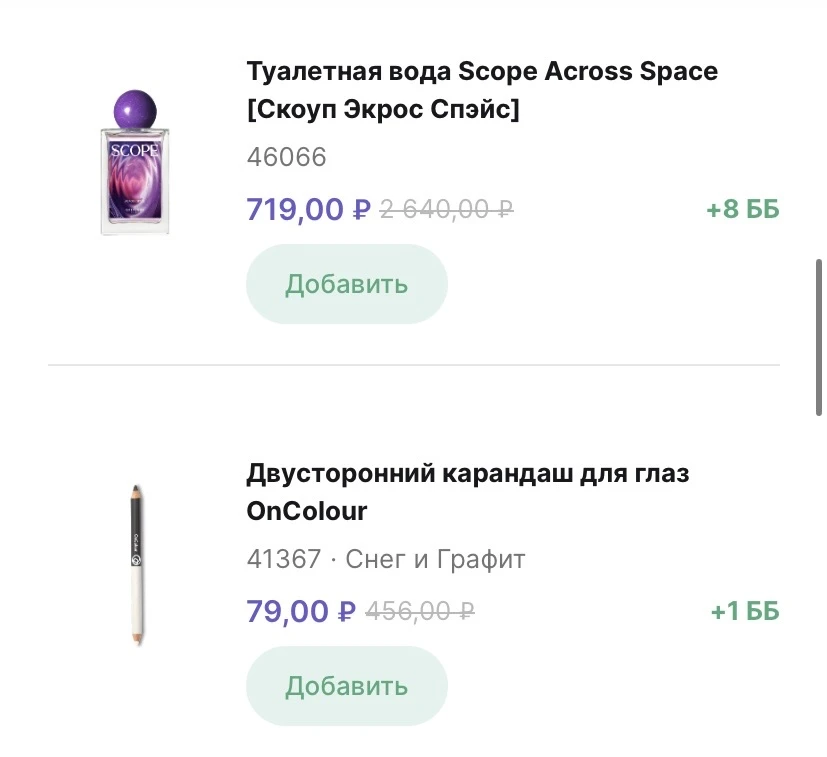The height and width of the screenshot is (757, 827).
Task: Click the crossed-out 456,00 ₽ price
Action: [x=420, y=611]
